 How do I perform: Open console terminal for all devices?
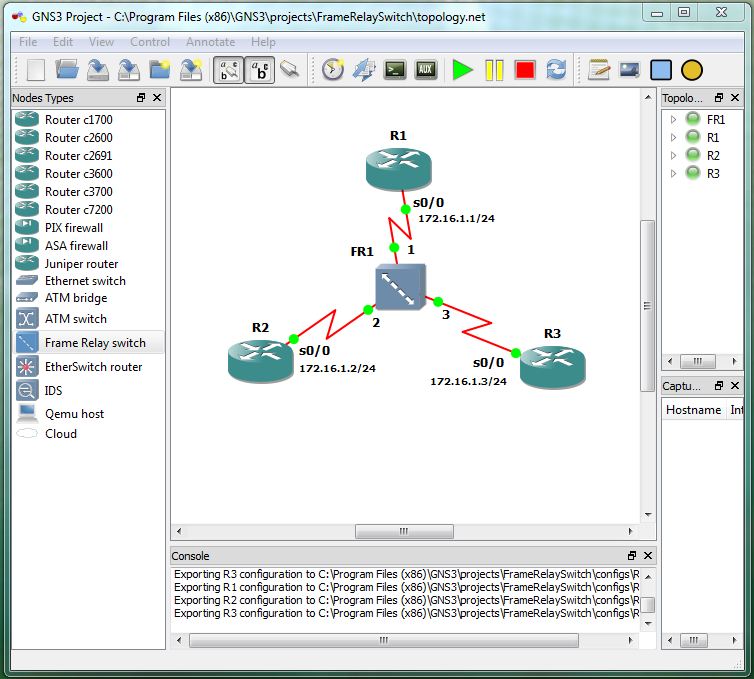tap(395, 70)
